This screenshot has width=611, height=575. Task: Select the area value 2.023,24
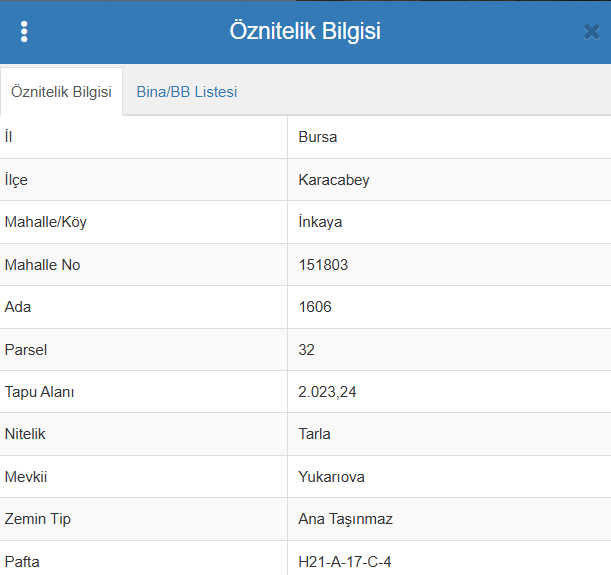327,392
